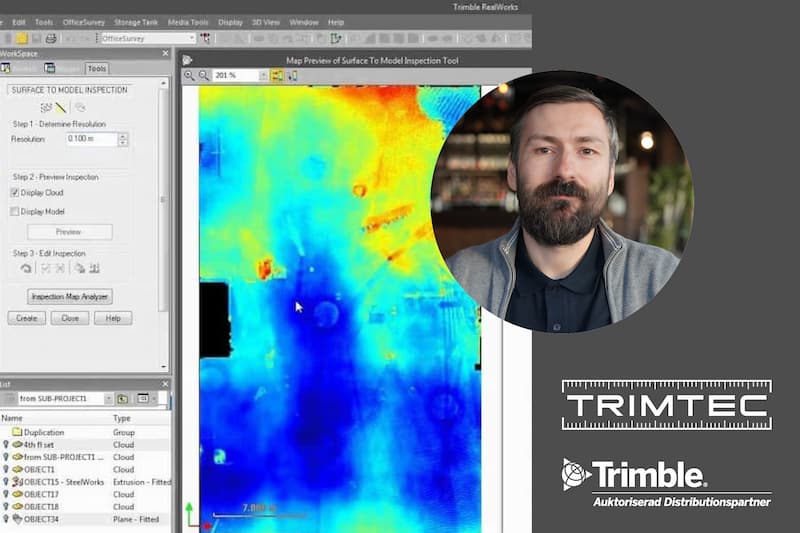
Task: Open the 3D View menu
Action: point(266,22)
